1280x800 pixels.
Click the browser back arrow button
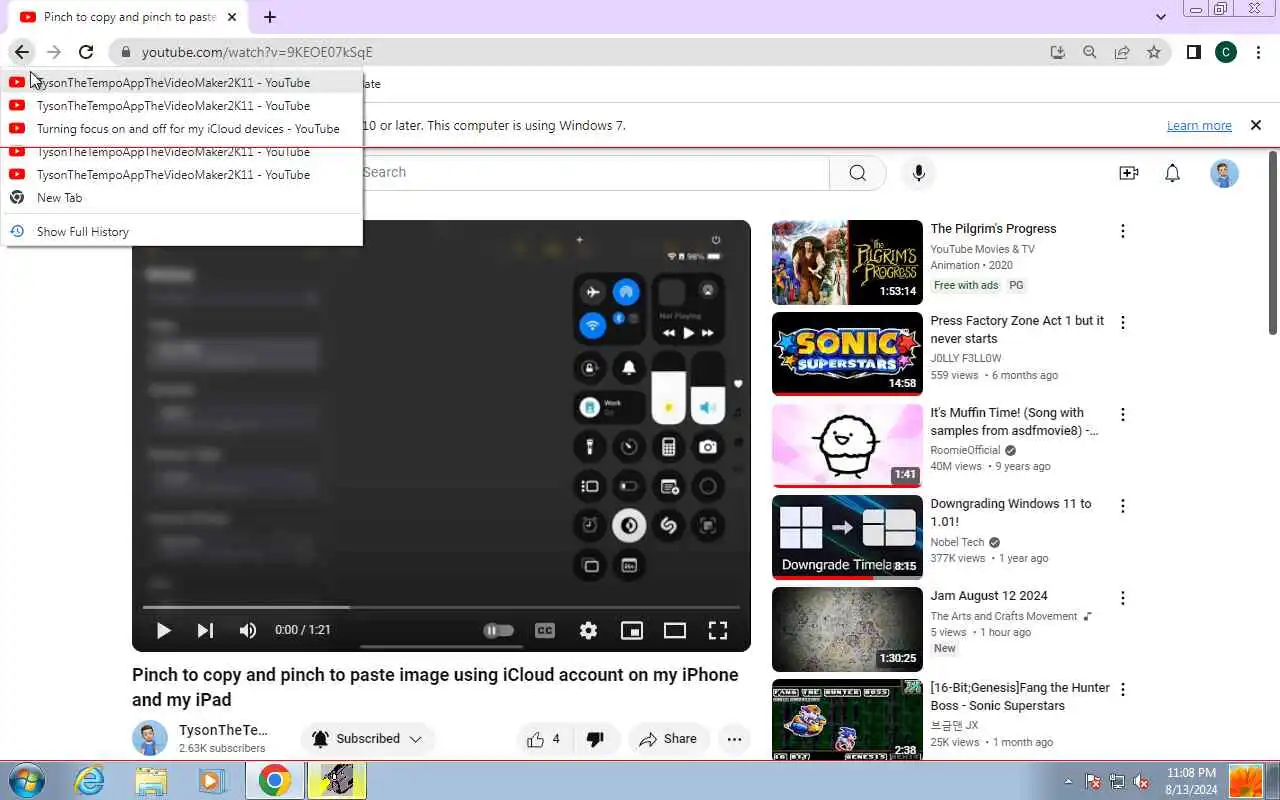click(22, 52)
